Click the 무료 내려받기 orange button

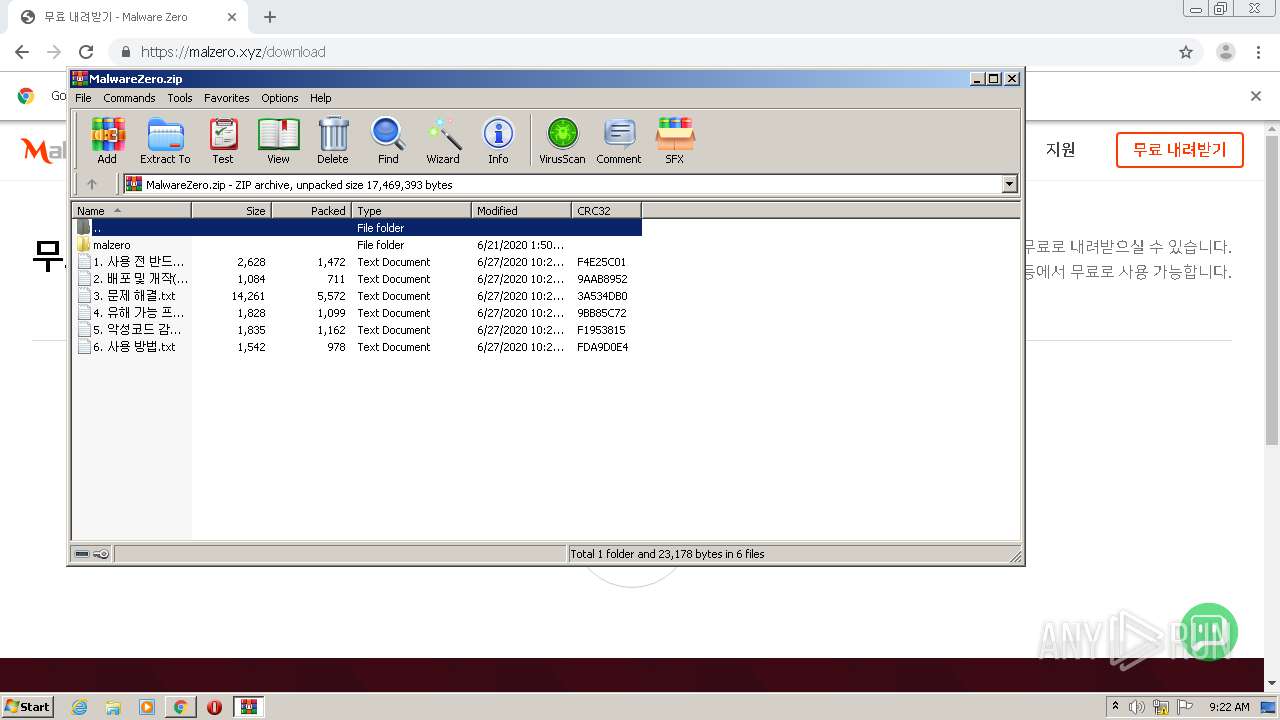[1179, 150]
